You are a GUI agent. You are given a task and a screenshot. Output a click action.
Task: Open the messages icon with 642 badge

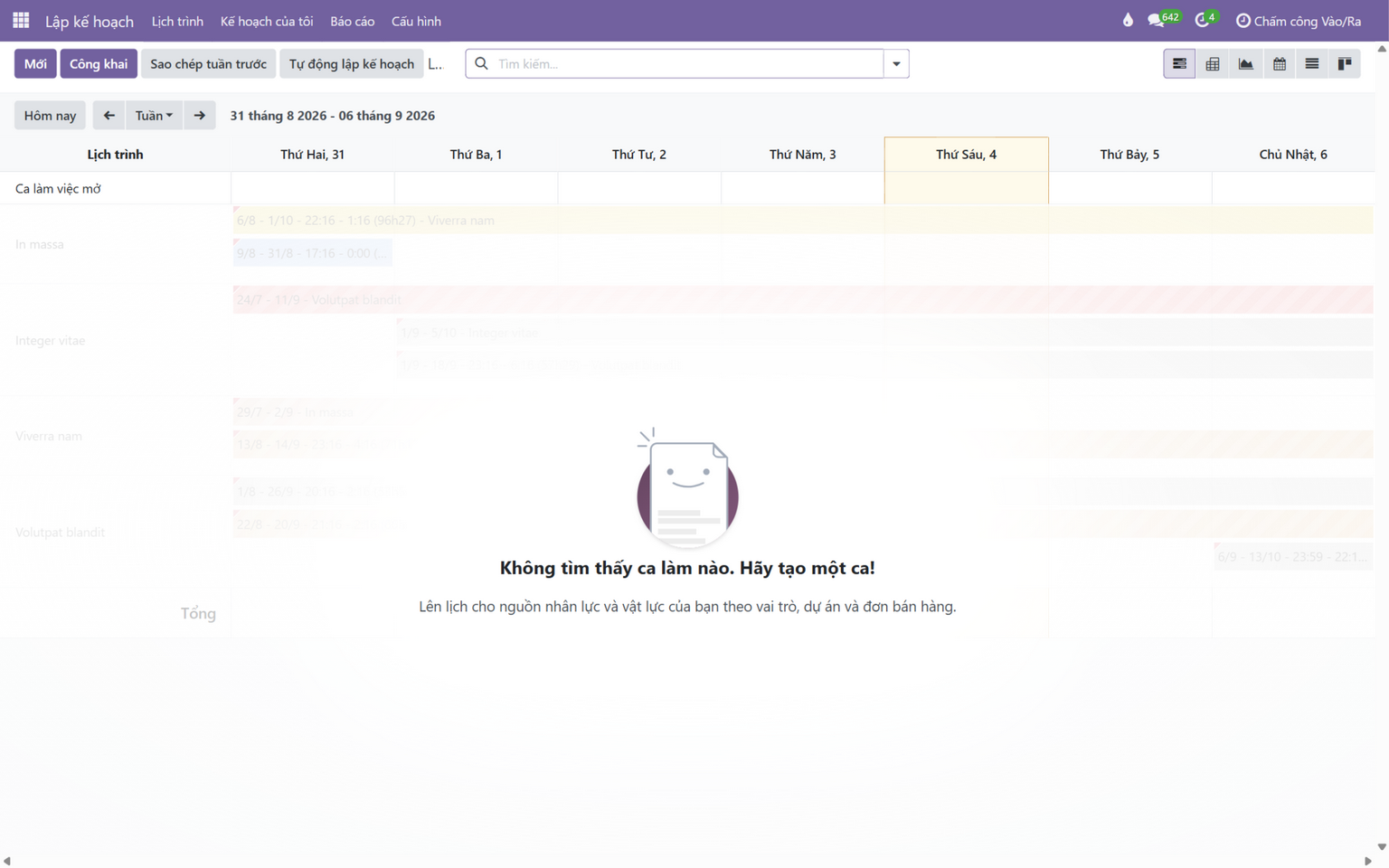coord(1163,19)
